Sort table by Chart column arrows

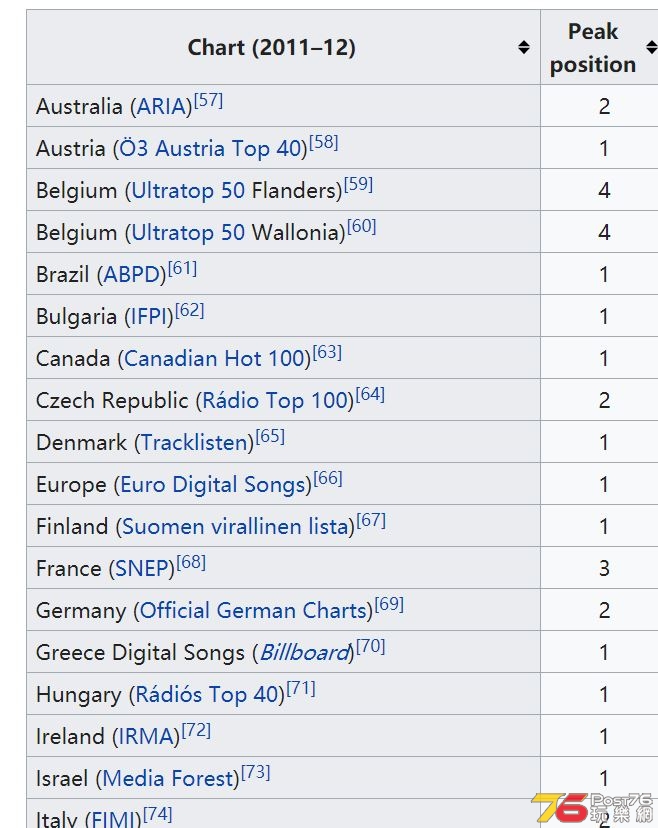click(x=523, y=47)
